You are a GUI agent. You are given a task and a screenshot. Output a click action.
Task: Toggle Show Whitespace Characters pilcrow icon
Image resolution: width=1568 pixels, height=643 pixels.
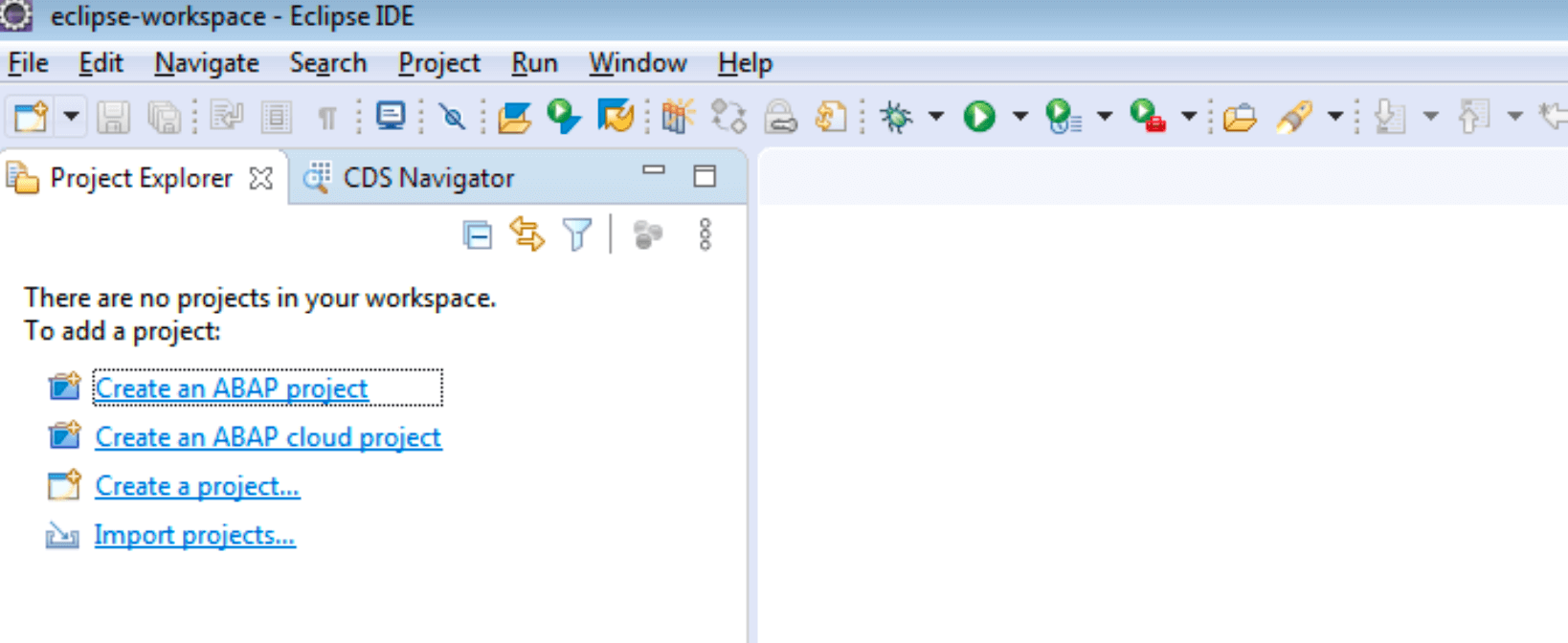(326, 118)
